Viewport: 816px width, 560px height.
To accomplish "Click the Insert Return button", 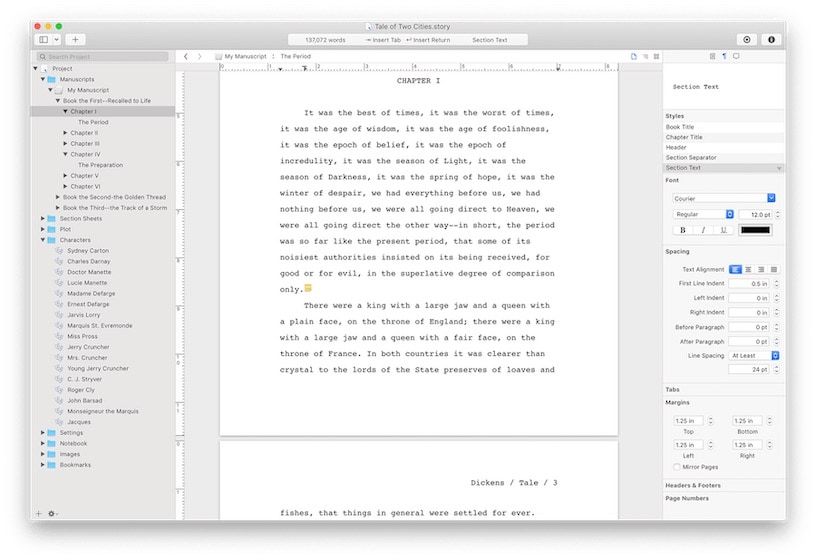I will 428,40.
